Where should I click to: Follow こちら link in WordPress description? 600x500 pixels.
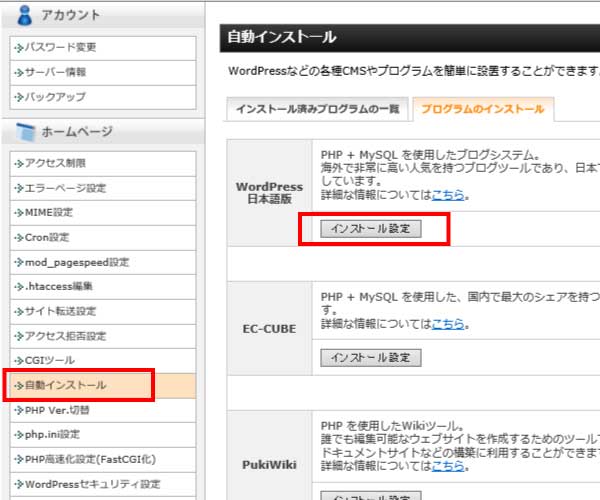click(448, 195)
